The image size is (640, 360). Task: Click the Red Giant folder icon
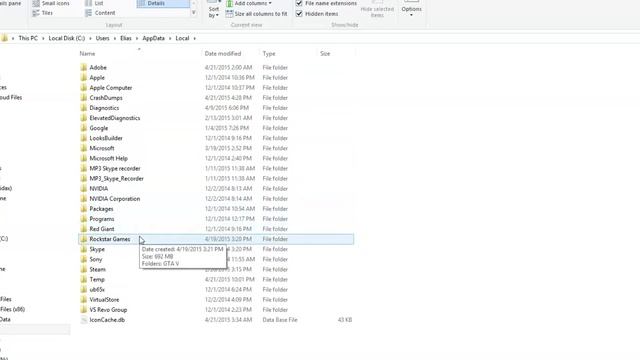pyautogui.click(x=84, y=229)
